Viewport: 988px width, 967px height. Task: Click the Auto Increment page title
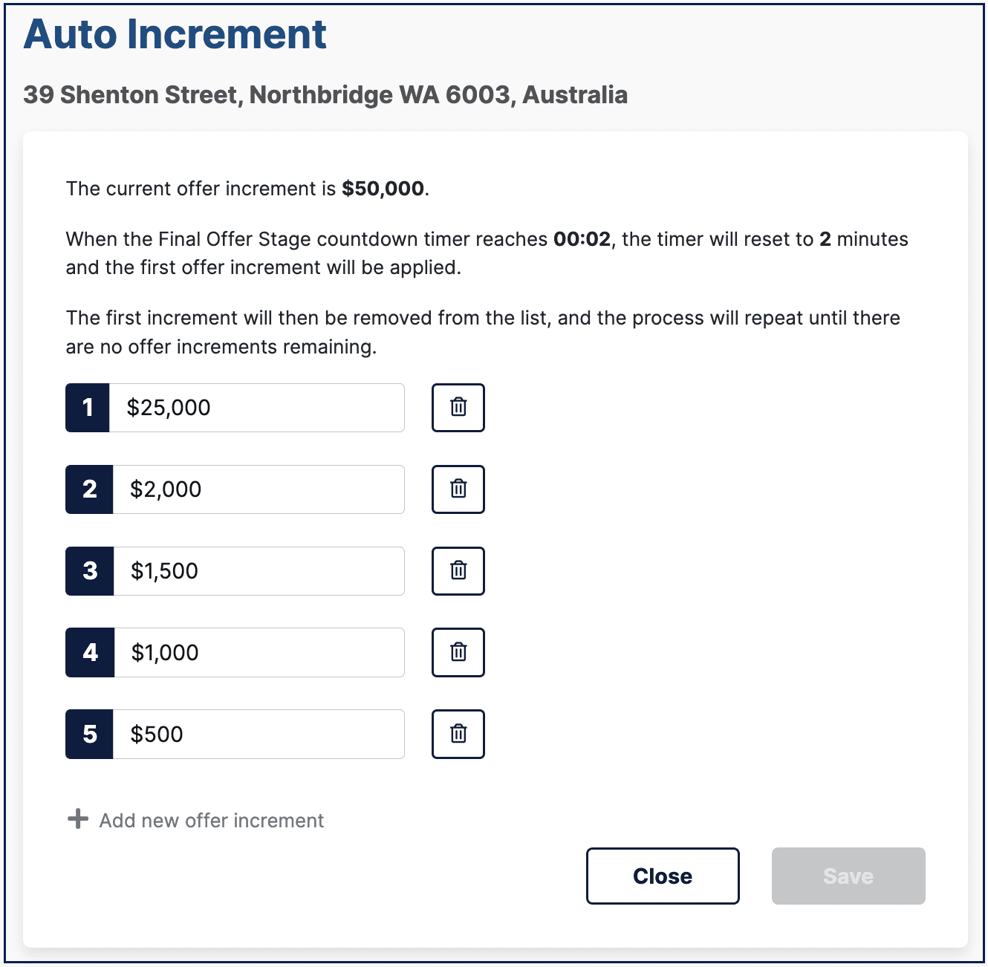(x=175, y=34)
